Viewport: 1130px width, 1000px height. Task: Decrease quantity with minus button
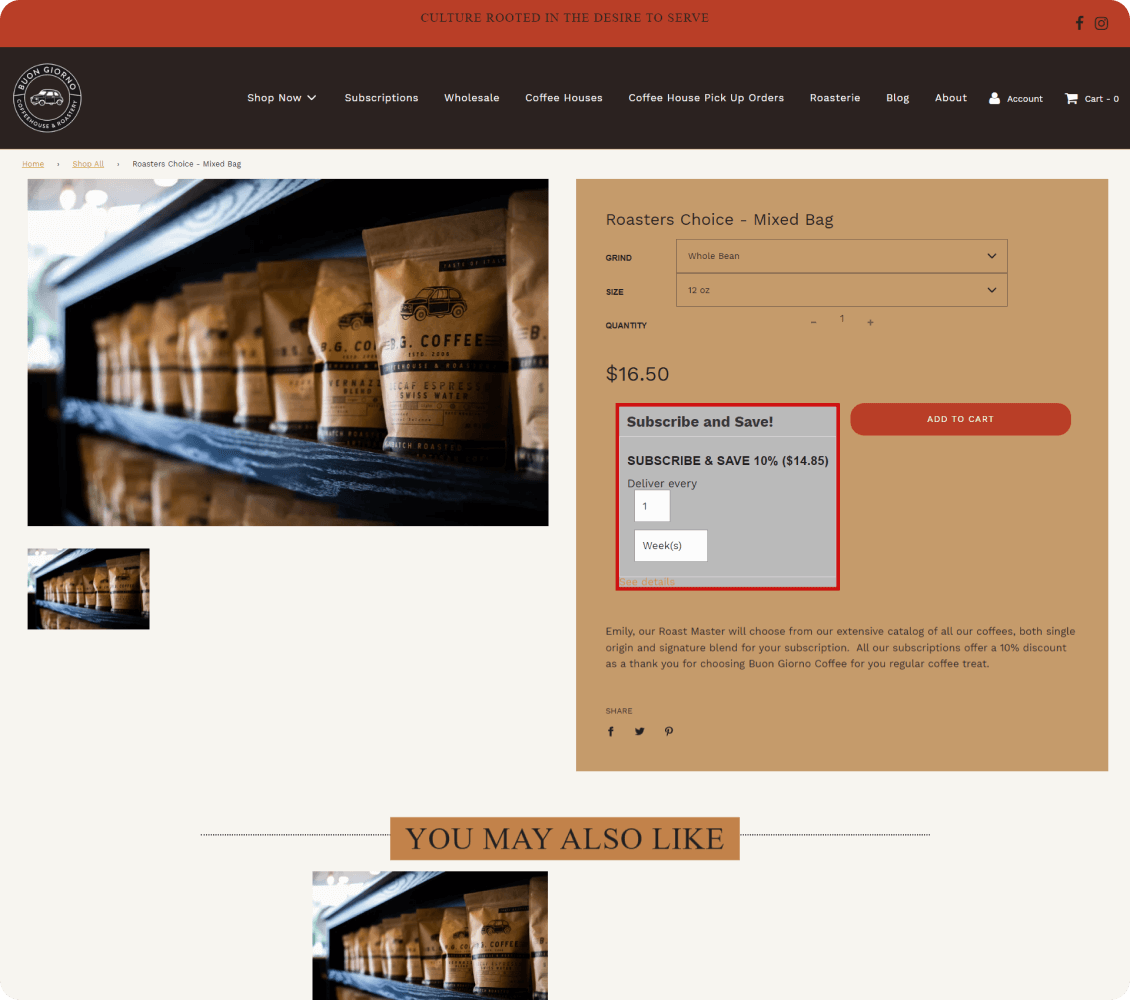coord(813,322)
